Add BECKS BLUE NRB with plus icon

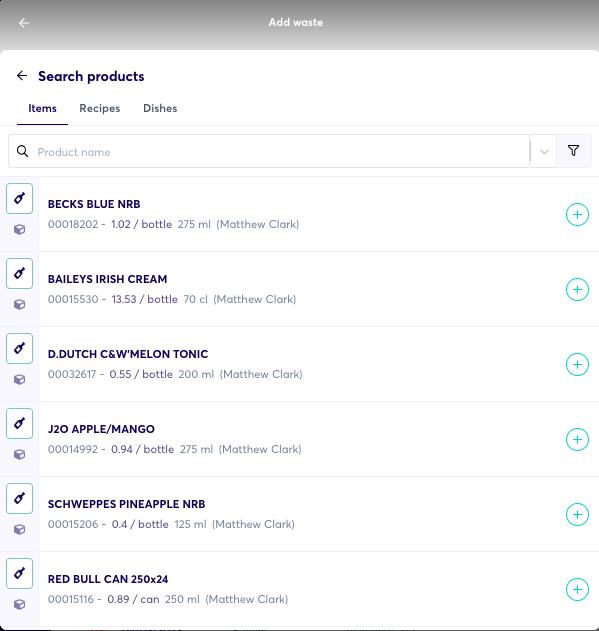click(x=577, y=214)
